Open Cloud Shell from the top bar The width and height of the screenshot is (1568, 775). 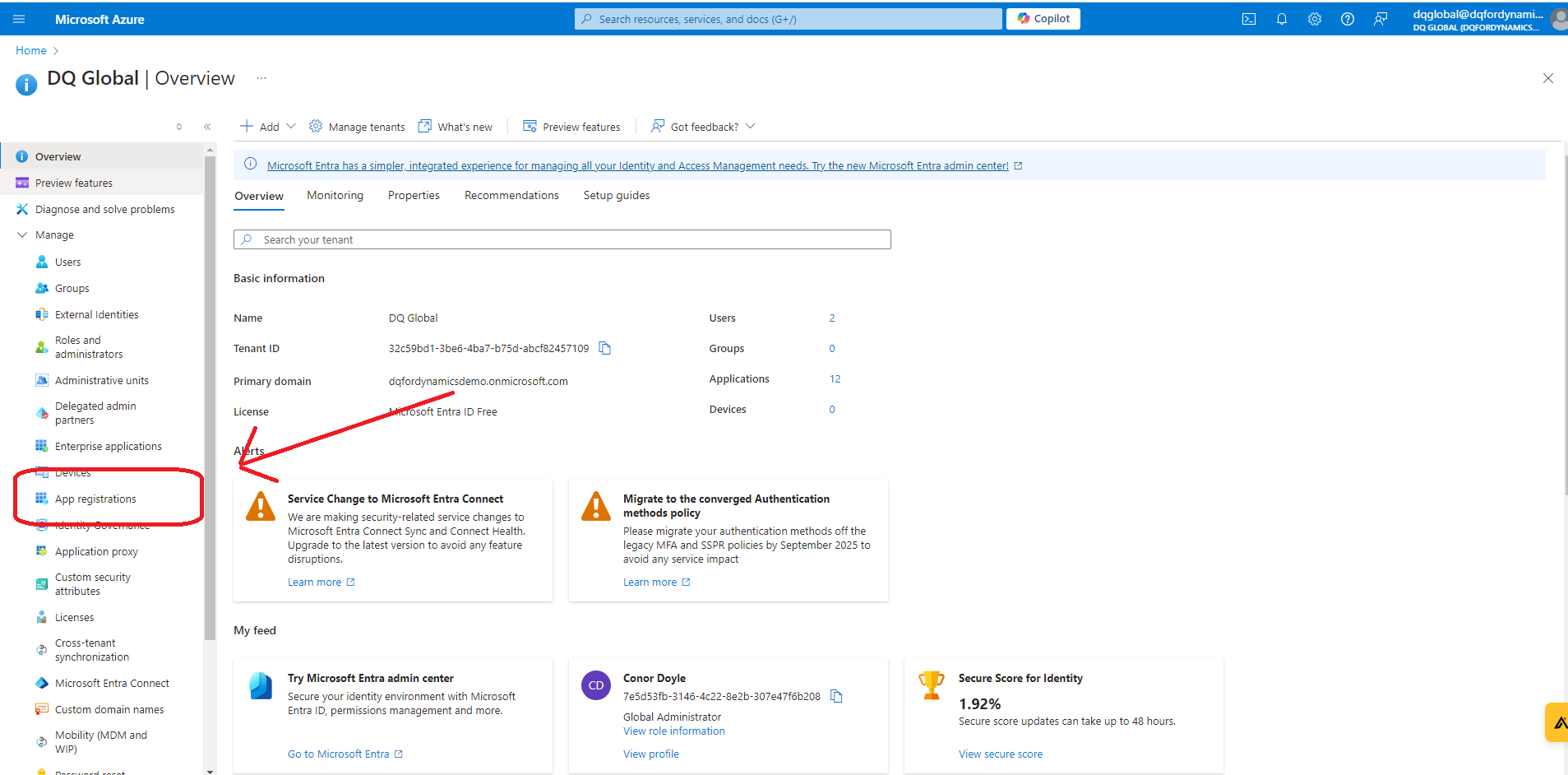[1249, 19]
